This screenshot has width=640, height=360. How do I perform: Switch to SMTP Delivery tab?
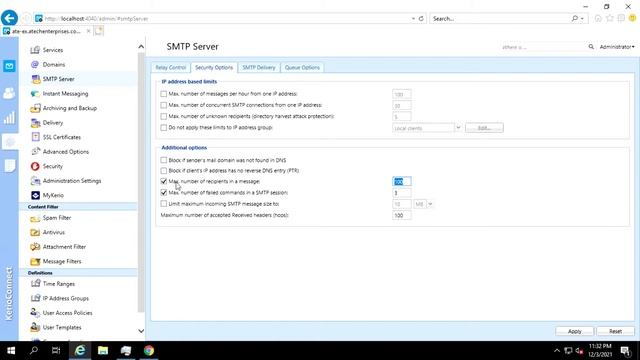point(259,67)
